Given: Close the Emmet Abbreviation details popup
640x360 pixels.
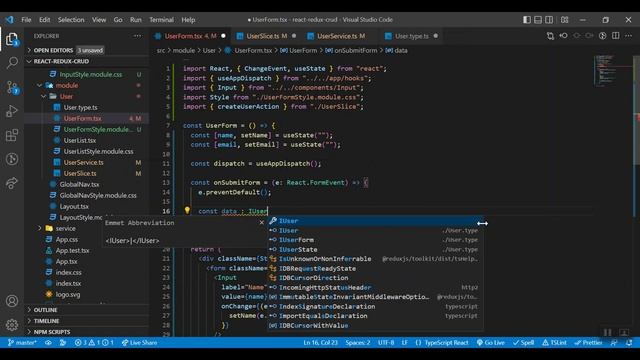Looking at the screenshot, I should click(262, 222).
